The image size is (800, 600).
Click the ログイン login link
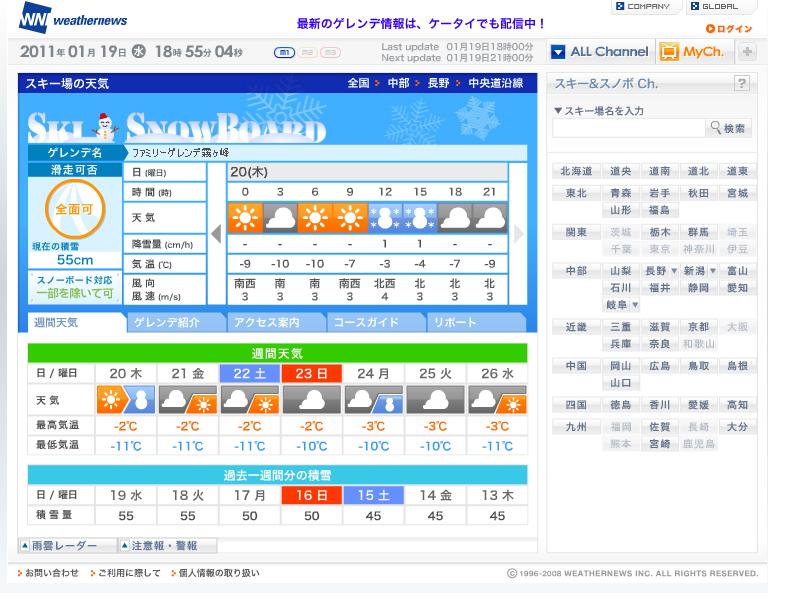point(729,29)
